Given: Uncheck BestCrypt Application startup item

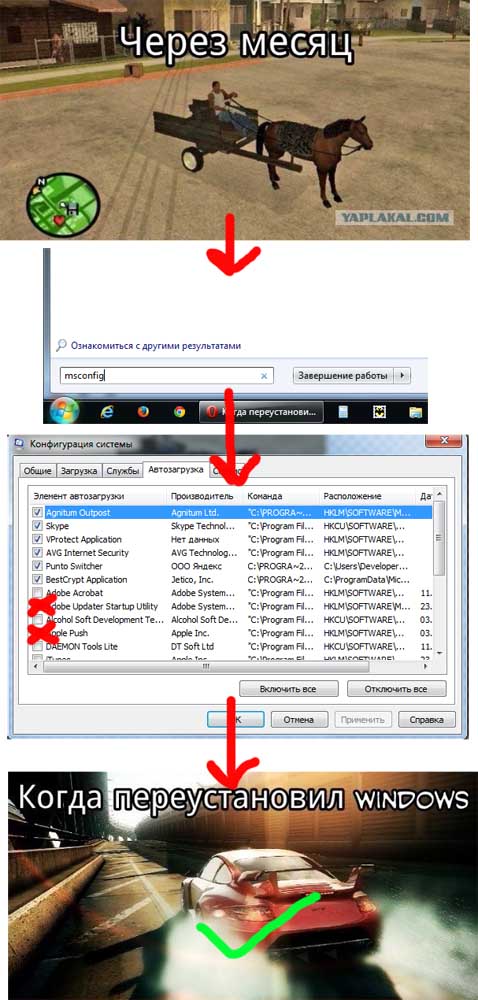Looking at the screenshot, I should pyautogui.click(x=38, y=580).
